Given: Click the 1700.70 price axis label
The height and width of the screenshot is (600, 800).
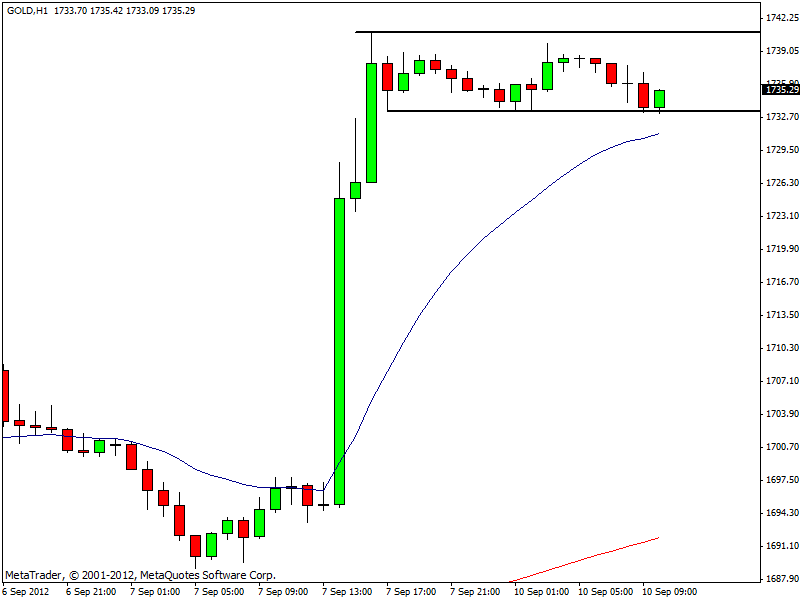Looking at the screenshot, I should pyautogui.click(x=780, y=447).
